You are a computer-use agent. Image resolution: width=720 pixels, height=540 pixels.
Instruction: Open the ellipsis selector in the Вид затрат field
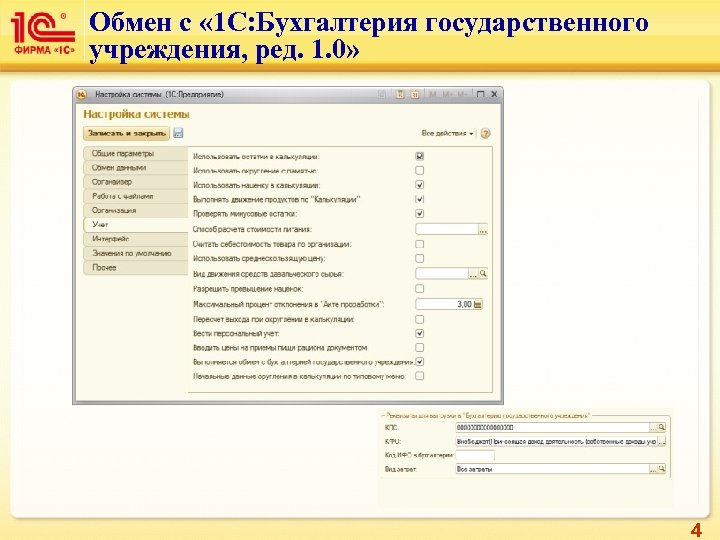coord(652,469)
